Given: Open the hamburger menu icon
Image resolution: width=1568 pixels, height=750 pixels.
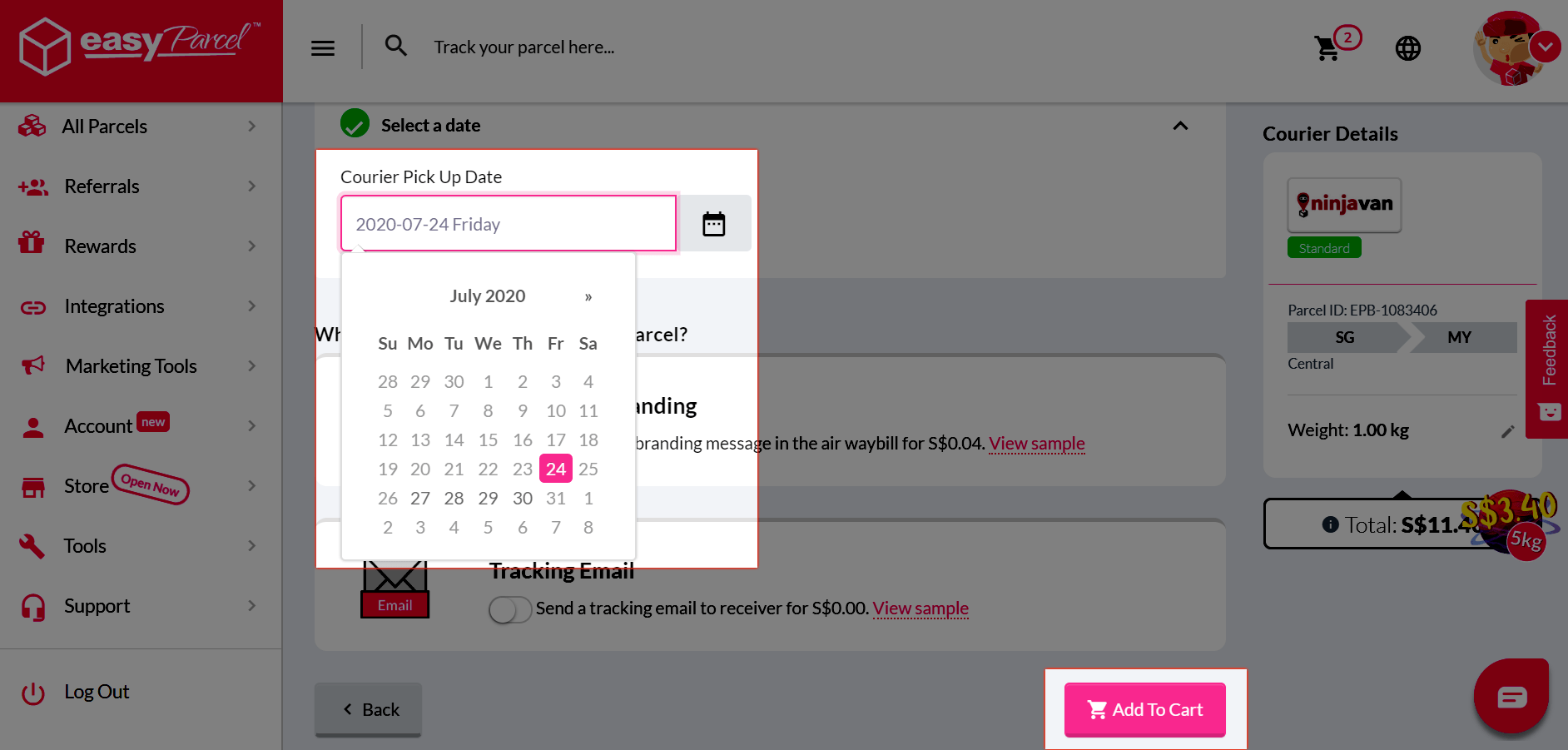Looking at the screenshot, I should (323, 48).
